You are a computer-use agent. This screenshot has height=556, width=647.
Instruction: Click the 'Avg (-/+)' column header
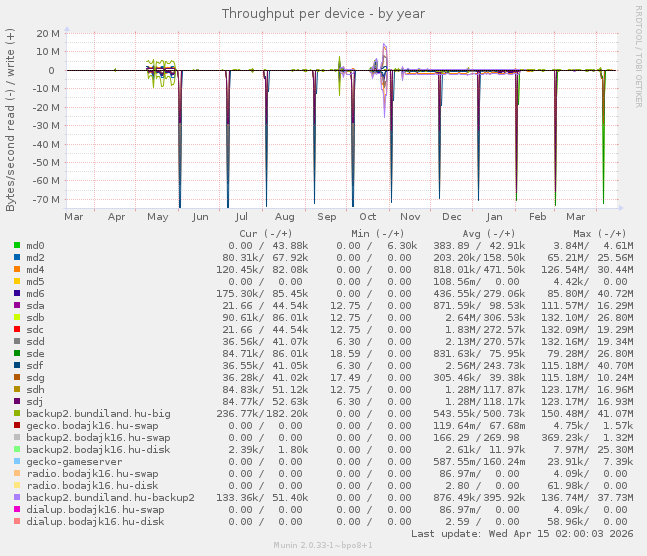[489, 234]
